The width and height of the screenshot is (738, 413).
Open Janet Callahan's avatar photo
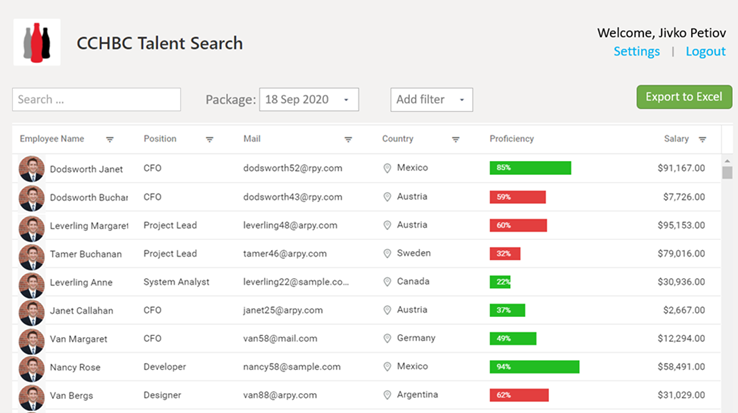pyautogui.click(x=32, y=313)
